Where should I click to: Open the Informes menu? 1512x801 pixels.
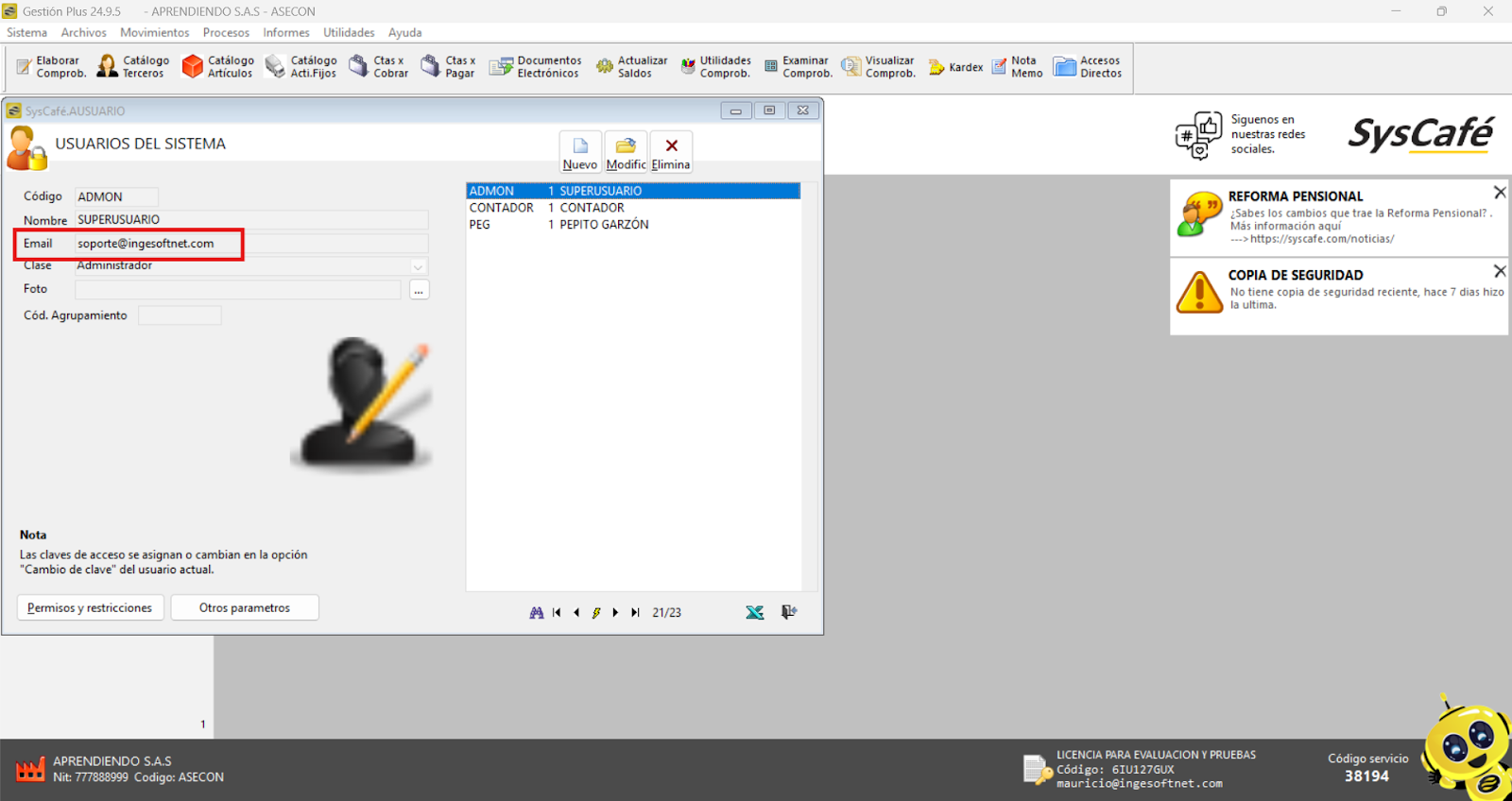pyautogui.click(x=285, y=32)
